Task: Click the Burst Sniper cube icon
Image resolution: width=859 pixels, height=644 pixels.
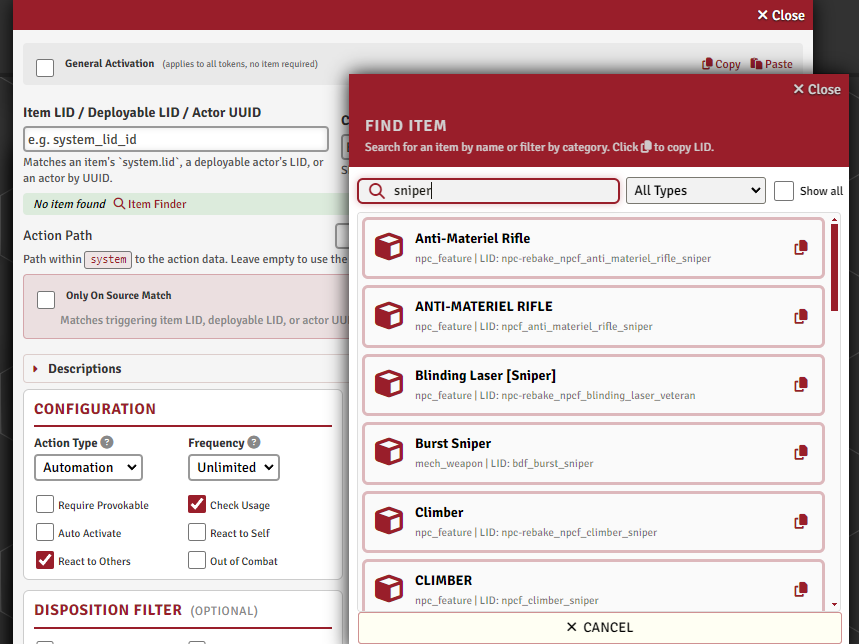Action: point(389,452)
